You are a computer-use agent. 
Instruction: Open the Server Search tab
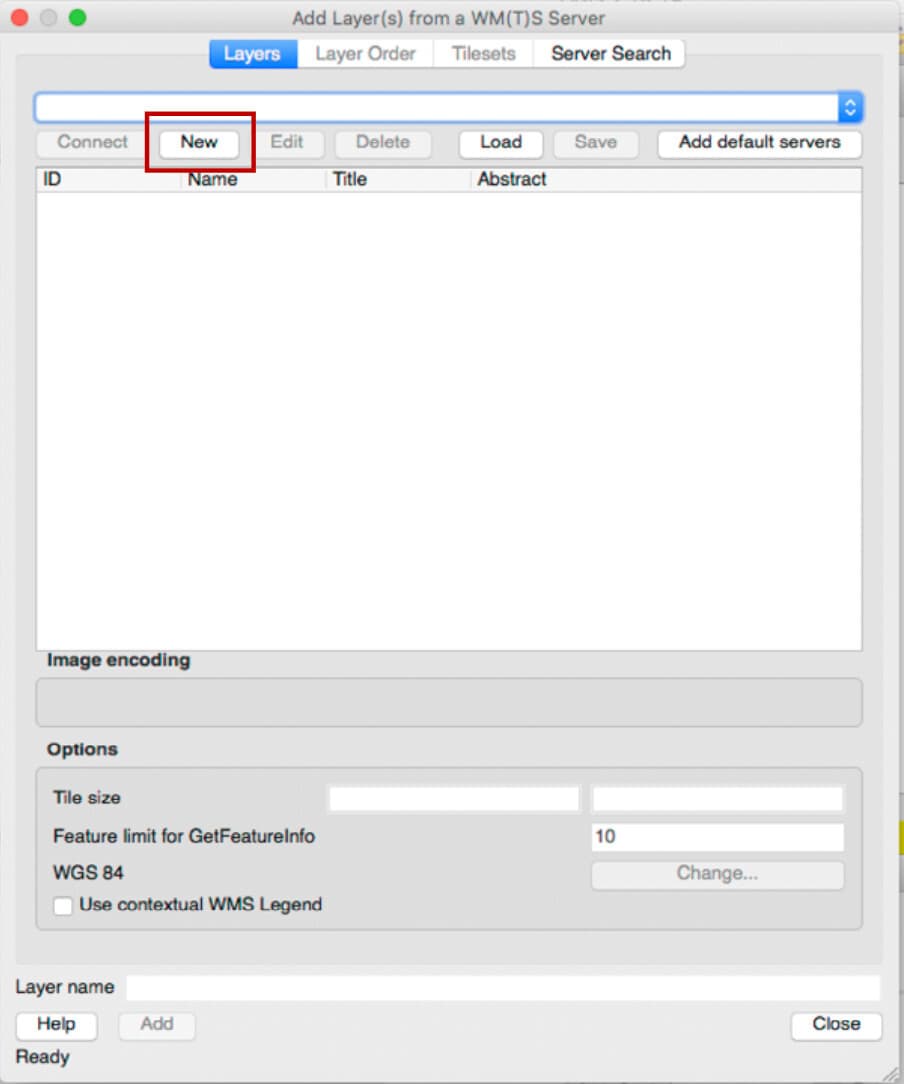pyautogui.click(x=610, y=54)
